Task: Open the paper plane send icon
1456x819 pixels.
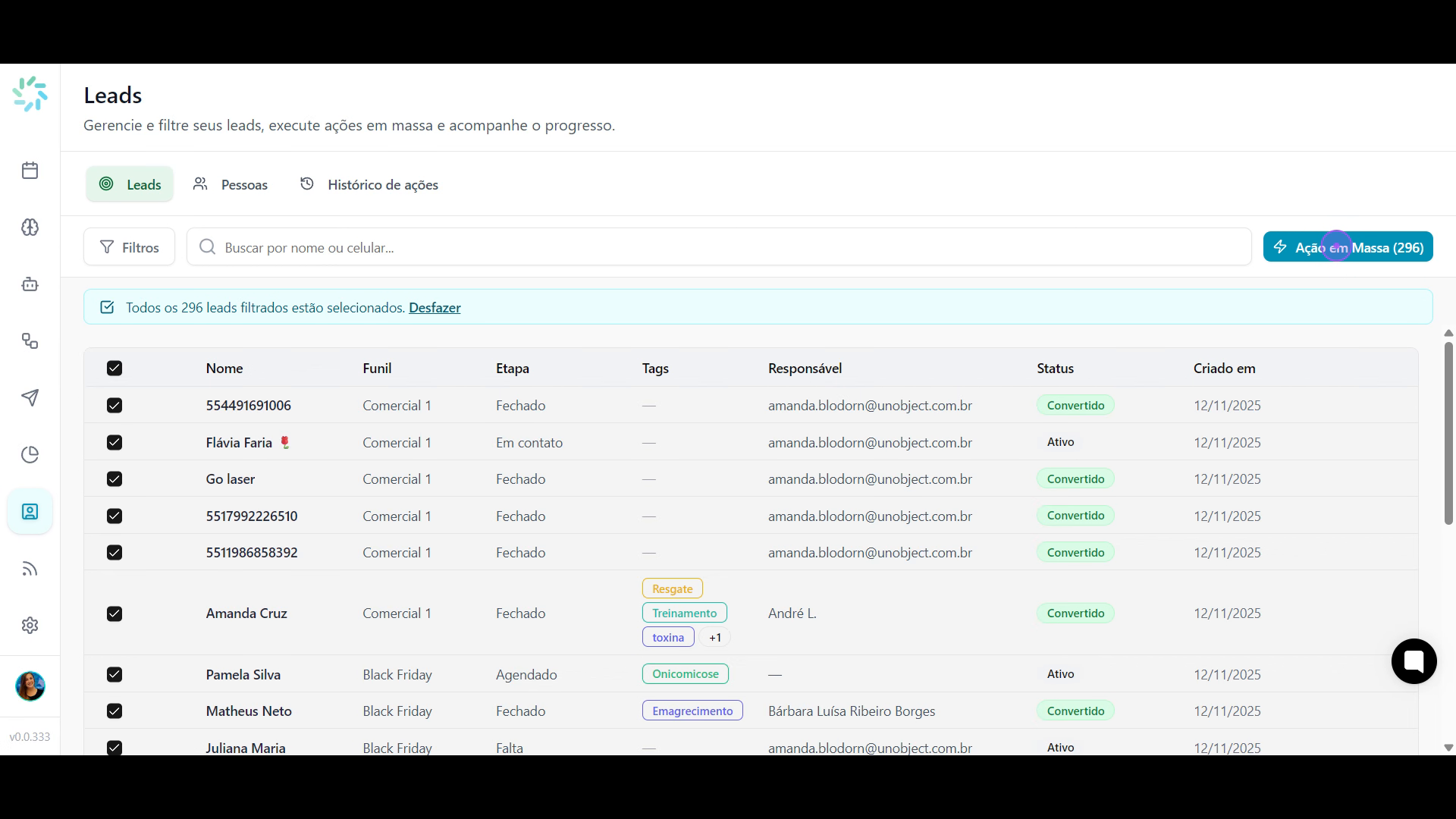Action: tap(30, 398)
